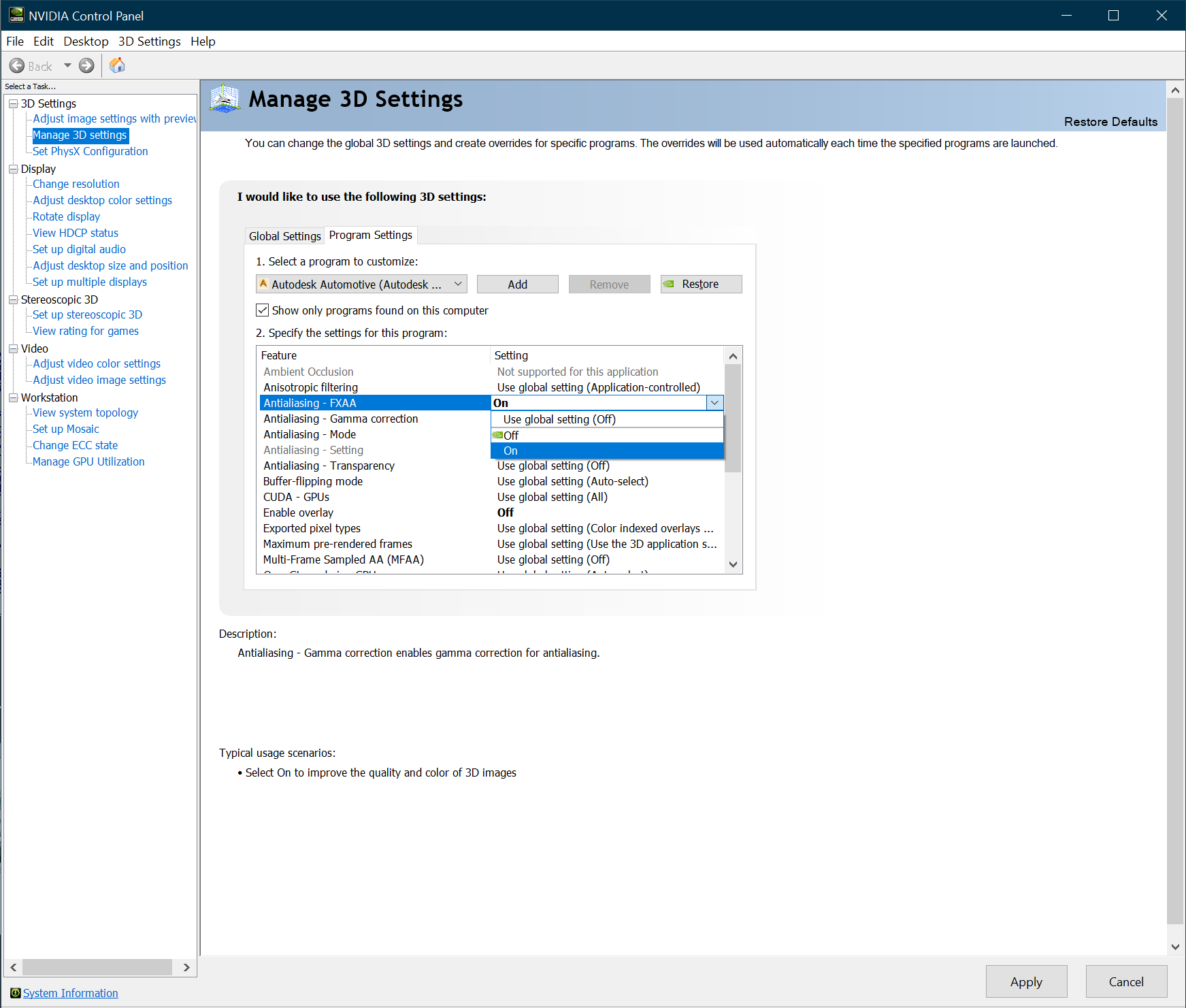1186x1008 pixels.
Task: Switch to the Program Settings tab
Action: tap(371, 235)
